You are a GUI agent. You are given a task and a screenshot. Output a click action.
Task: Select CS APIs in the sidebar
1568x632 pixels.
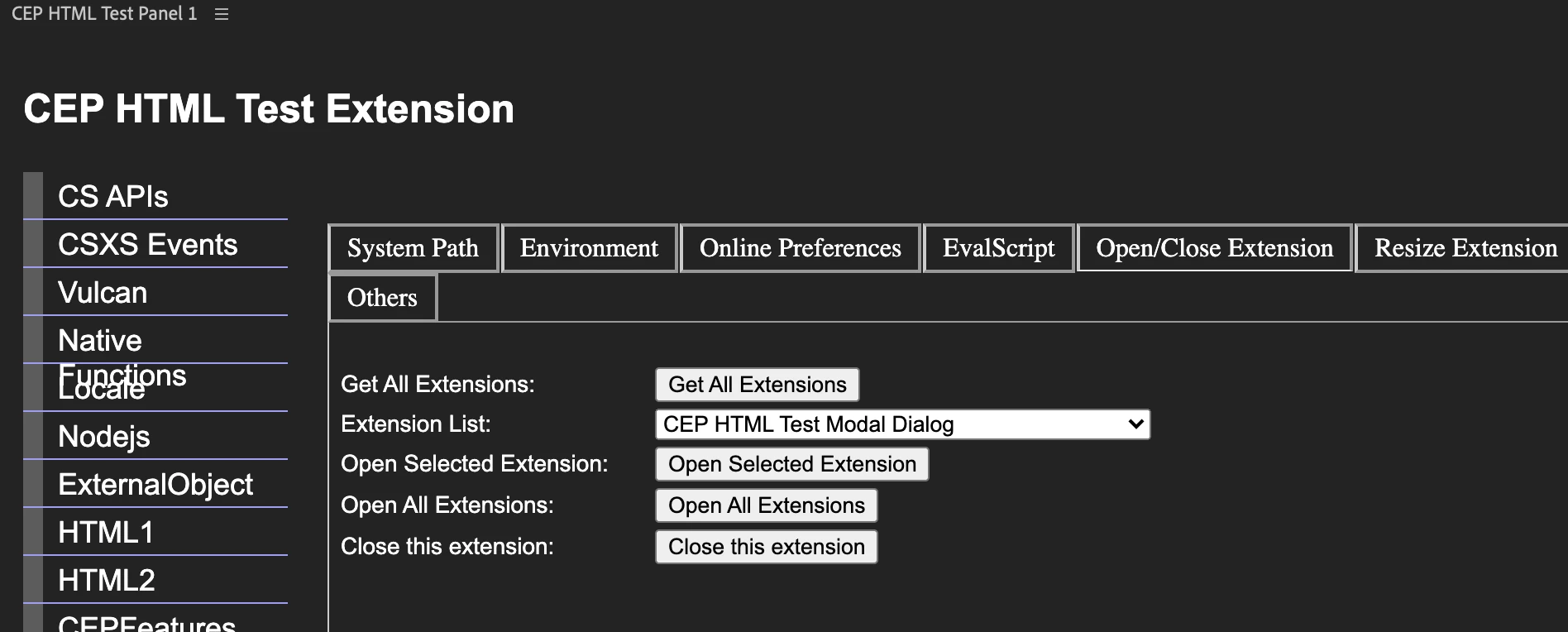point(155,196)
